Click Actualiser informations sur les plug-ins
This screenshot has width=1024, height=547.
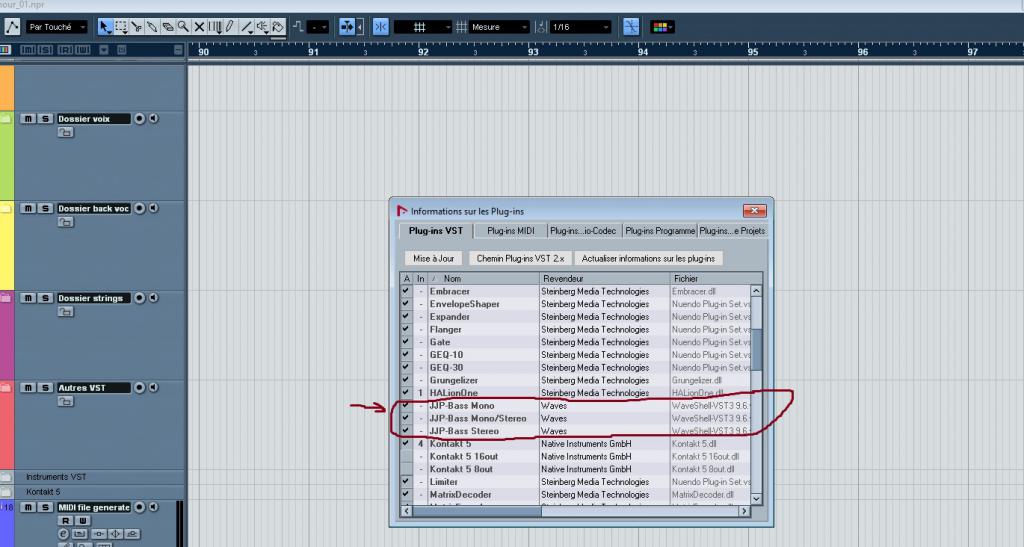coord(648,258)
